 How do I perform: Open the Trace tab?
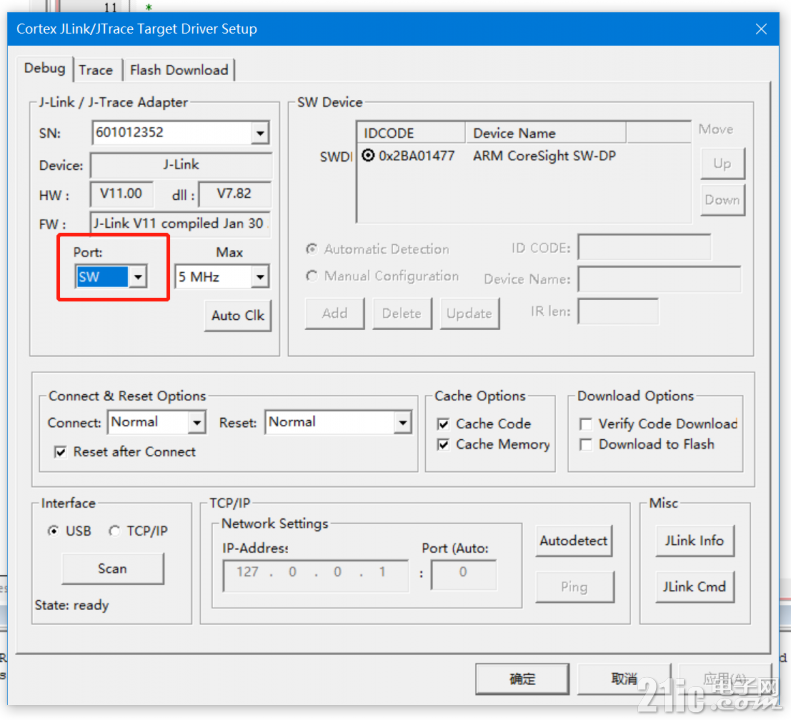96,70
